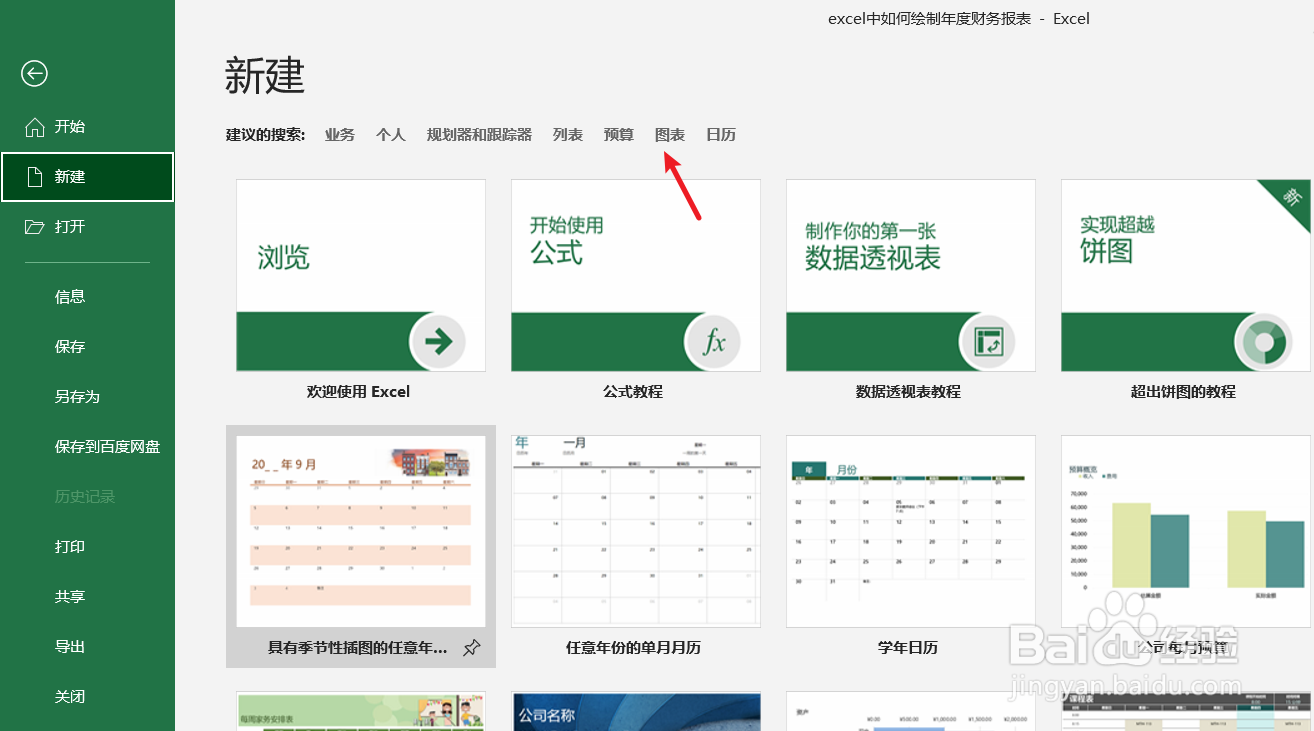This screenshot has height=731, width=1314.
Task: Click 规划器和跟踪器 suggested search
Action: pos(479,135)
